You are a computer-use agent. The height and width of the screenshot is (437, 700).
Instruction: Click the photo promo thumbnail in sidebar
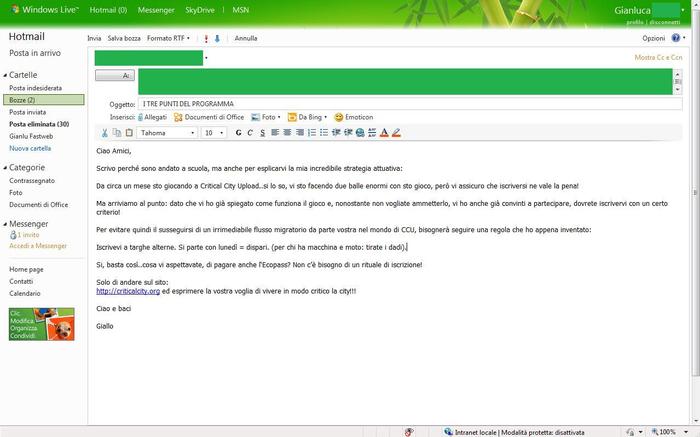tap(42, 324)
